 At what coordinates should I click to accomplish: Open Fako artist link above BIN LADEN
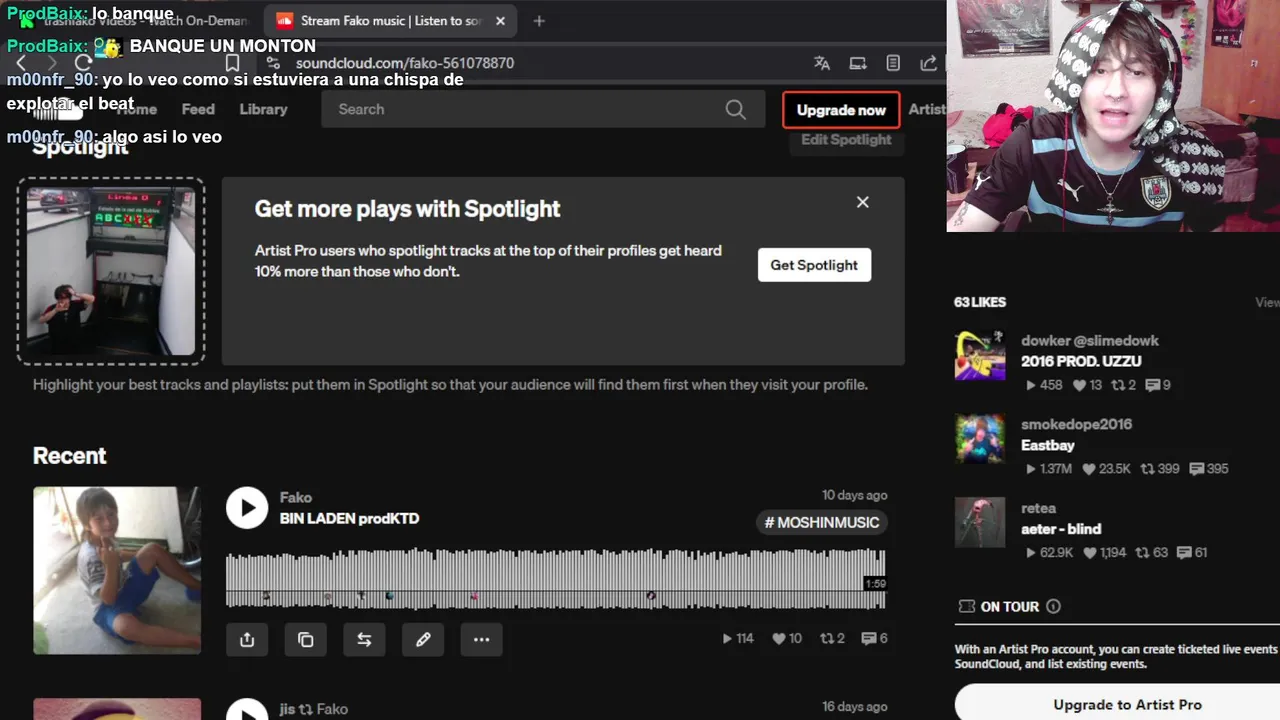coord(296,497)
